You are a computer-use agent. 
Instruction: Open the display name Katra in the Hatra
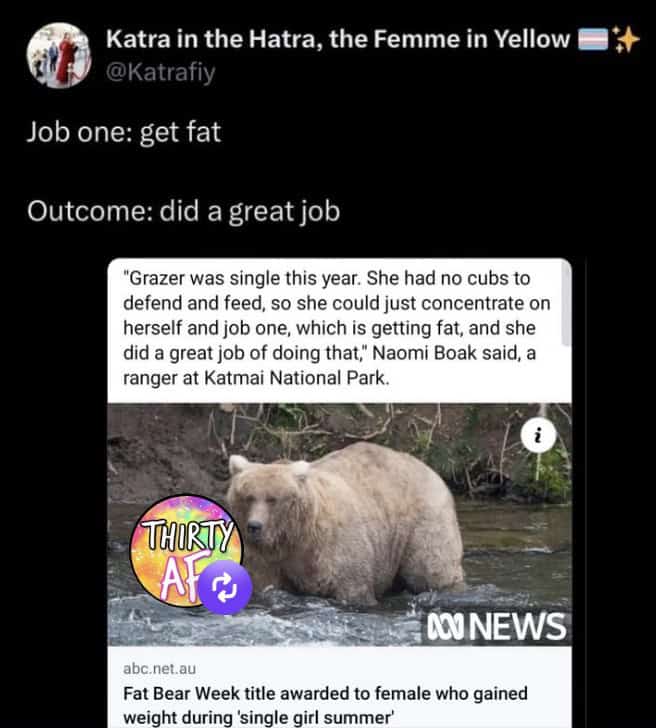tap(338, 39)
